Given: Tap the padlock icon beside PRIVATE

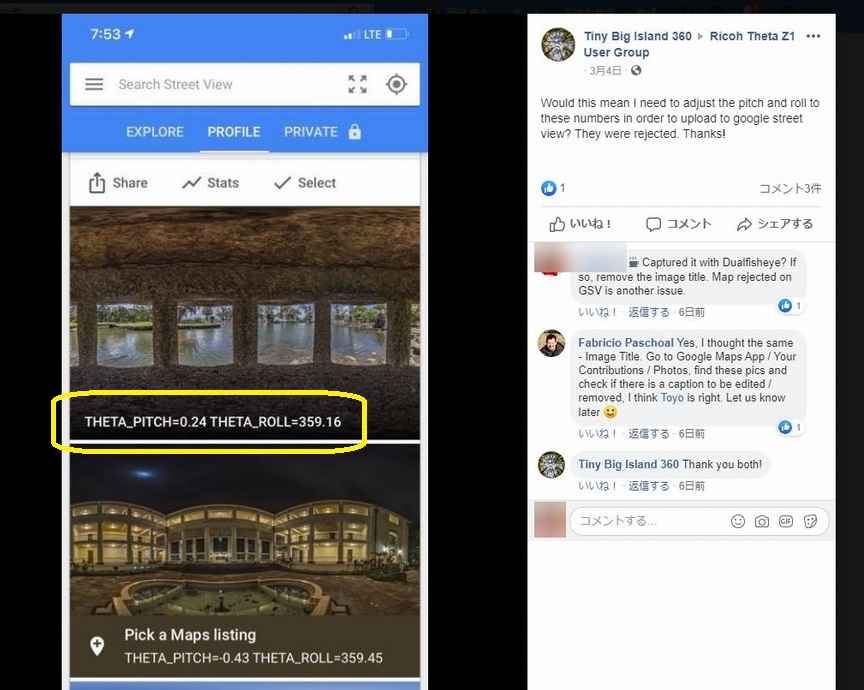Looking at the screenshot, I should click(355, 132).
